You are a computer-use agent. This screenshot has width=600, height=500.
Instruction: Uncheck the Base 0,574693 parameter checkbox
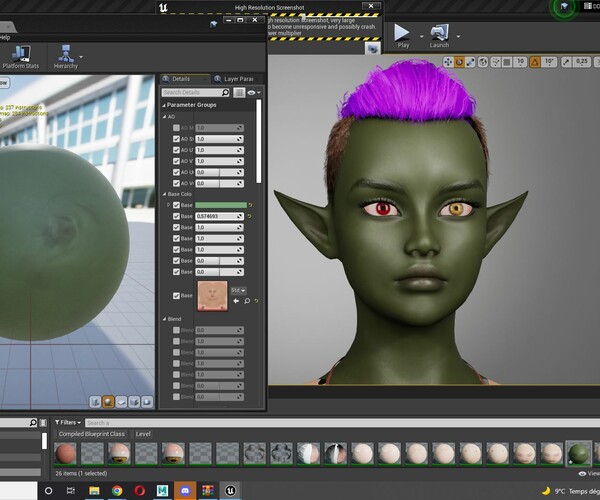(176, 216)
